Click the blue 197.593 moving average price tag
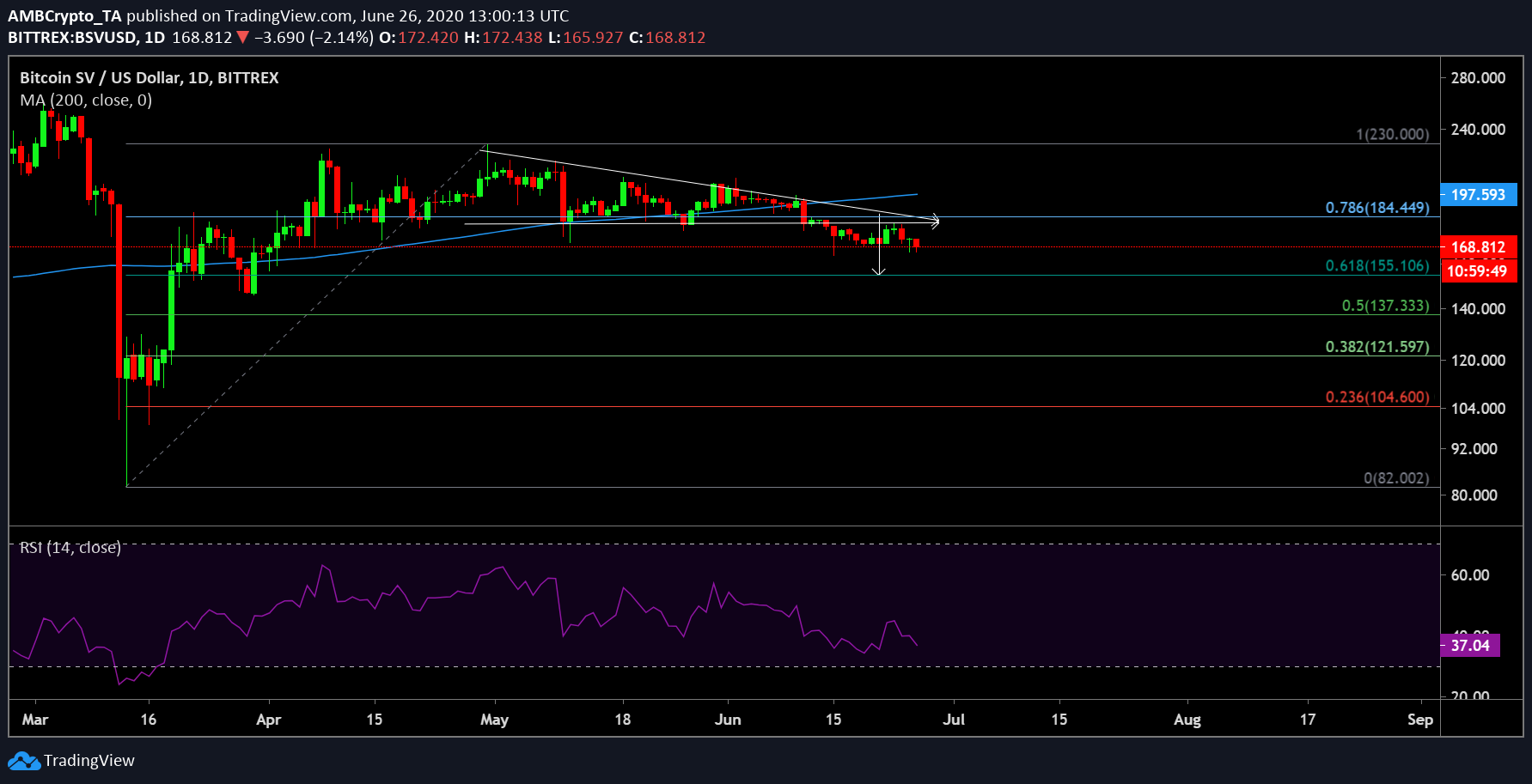 pos(1479,195)
